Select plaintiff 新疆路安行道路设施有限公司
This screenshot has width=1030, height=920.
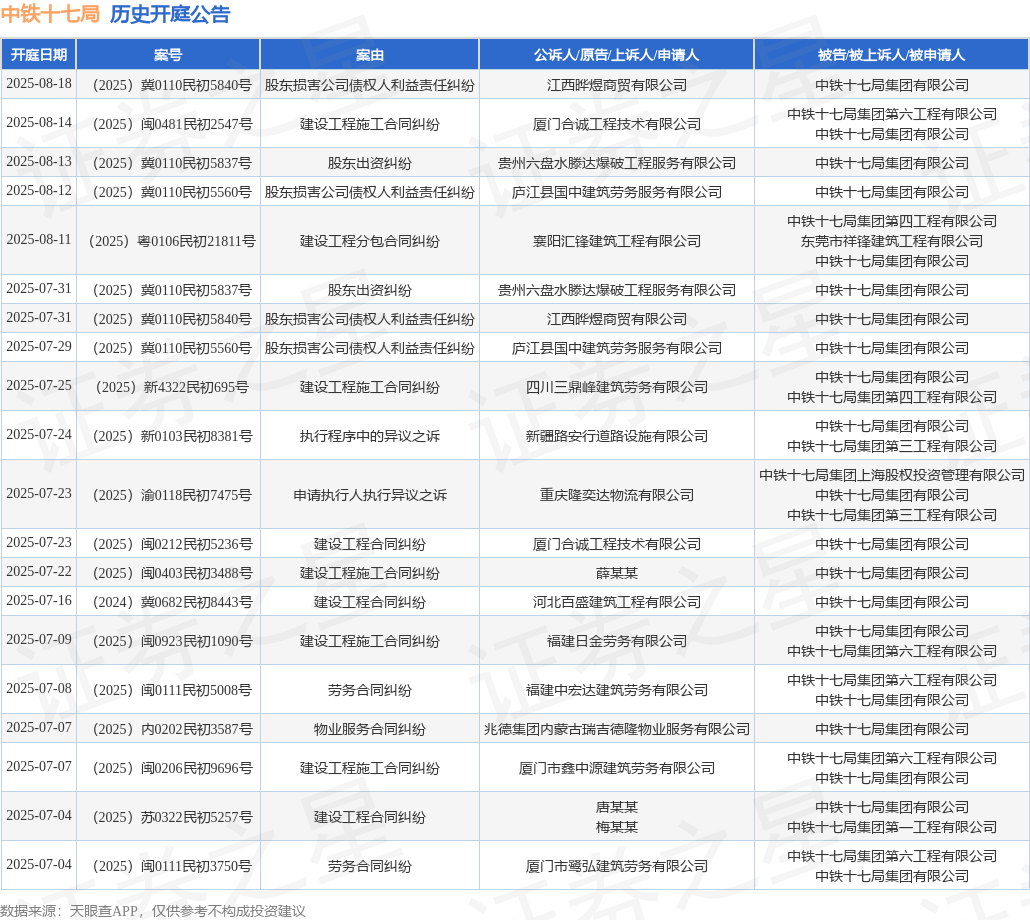pyautogui.click(x=617, y=436)
